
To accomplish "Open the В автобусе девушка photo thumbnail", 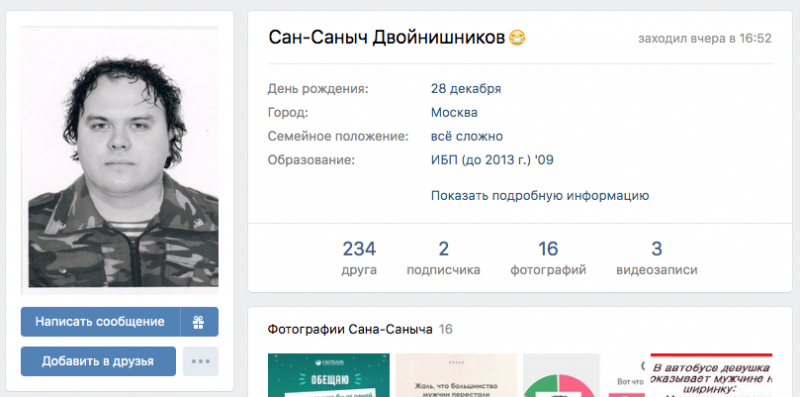I will pos(712,375).
